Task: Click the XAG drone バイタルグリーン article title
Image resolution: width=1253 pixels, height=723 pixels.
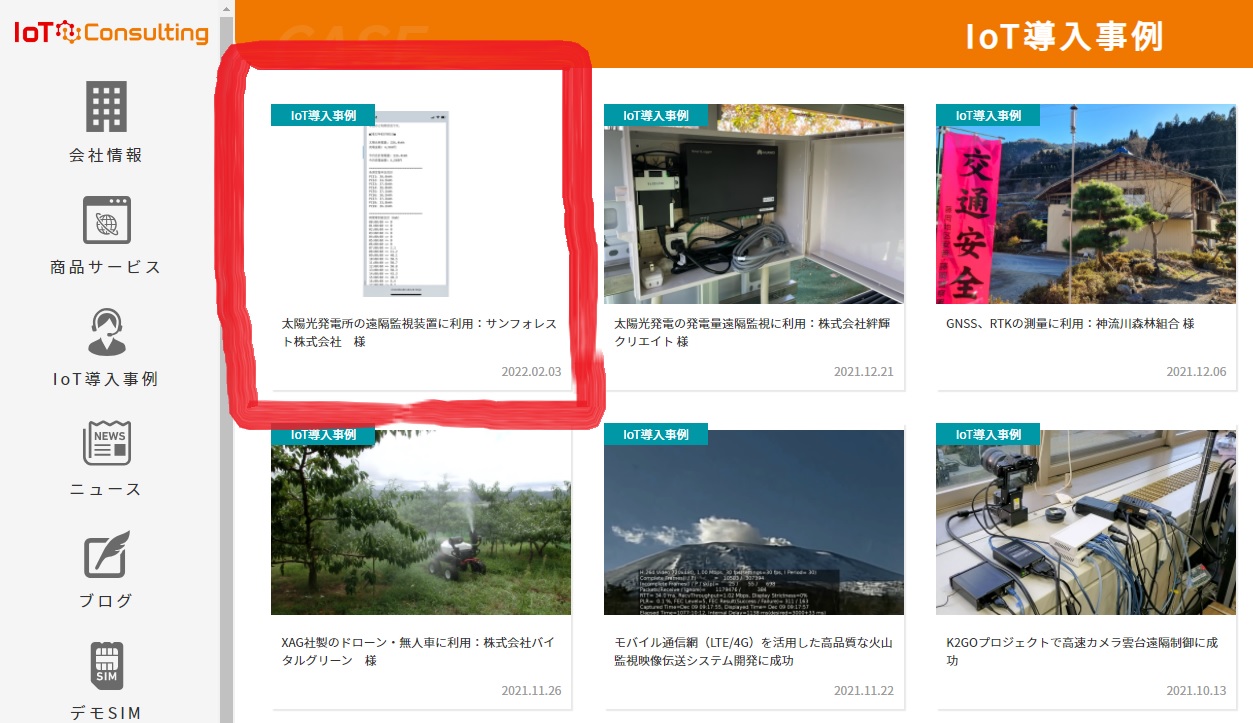Action: coord(418,651)
